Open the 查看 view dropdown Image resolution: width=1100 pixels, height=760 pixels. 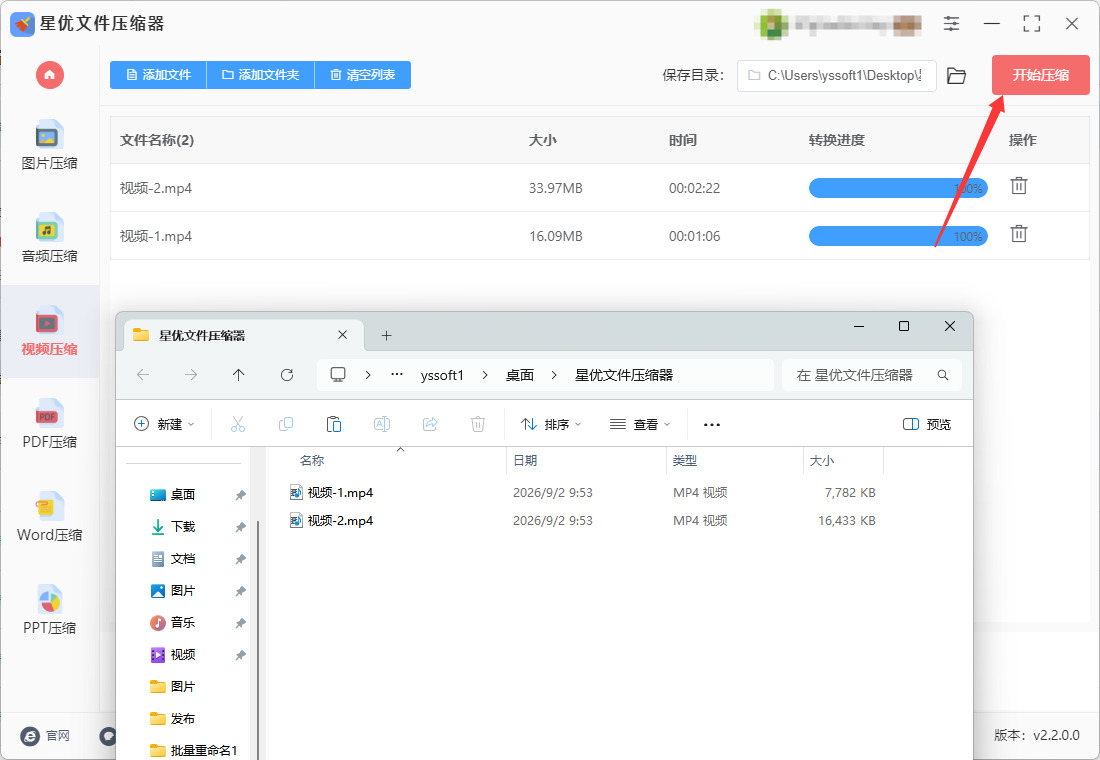click(640, 424)
